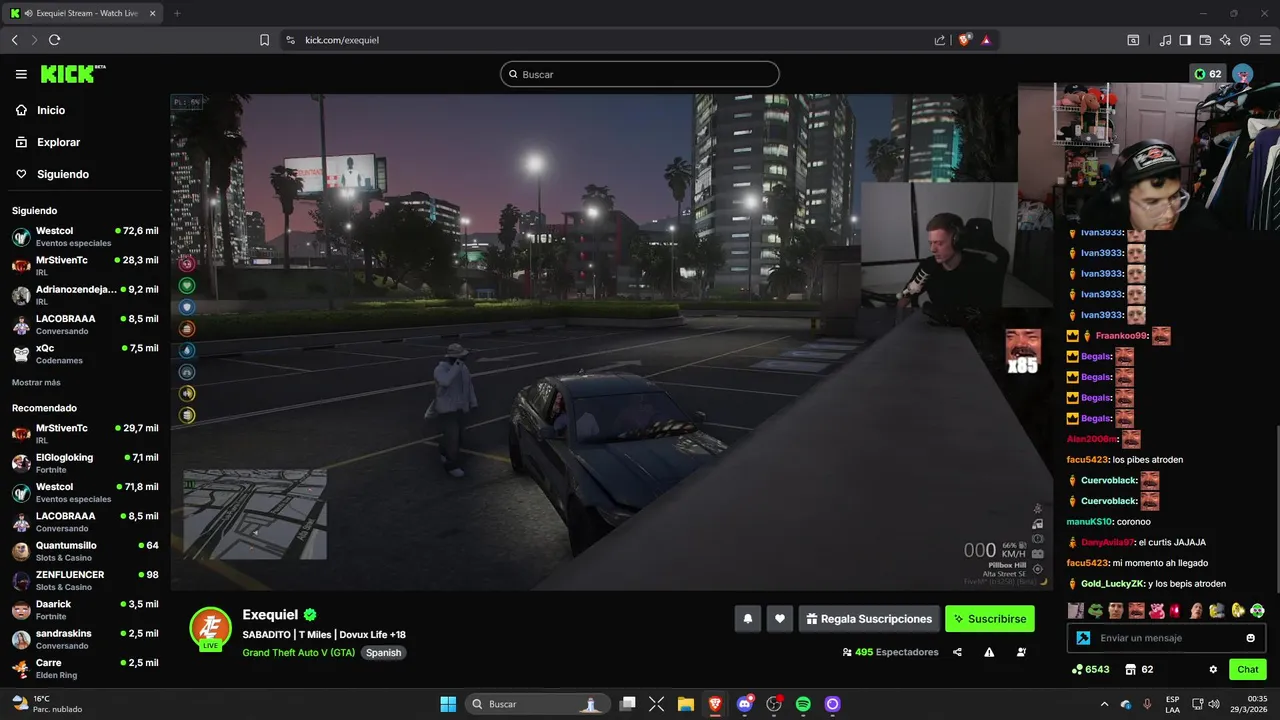Open the Brave Wallet icon
The image size is (1280, 720).
click(1205, 40)
